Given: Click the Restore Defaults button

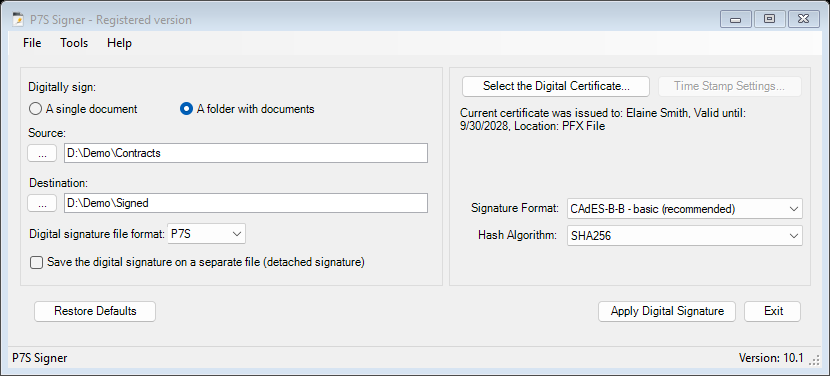Looking at the screenshot, I should (95, 311).
